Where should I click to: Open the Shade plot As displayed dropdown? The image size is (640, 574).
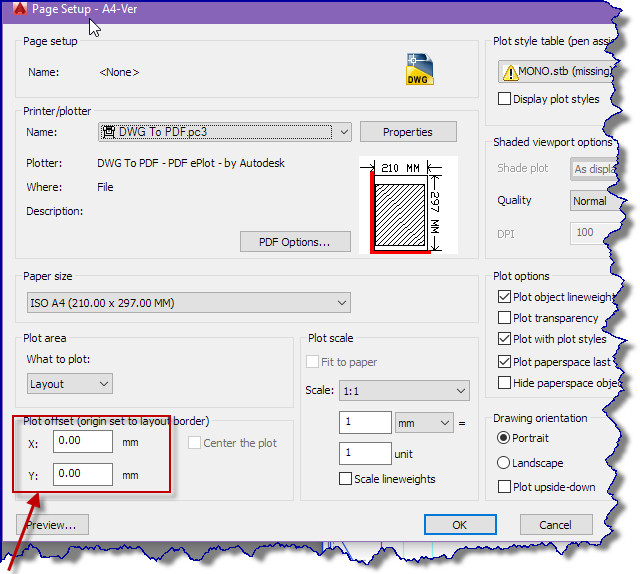click(594, 169)
